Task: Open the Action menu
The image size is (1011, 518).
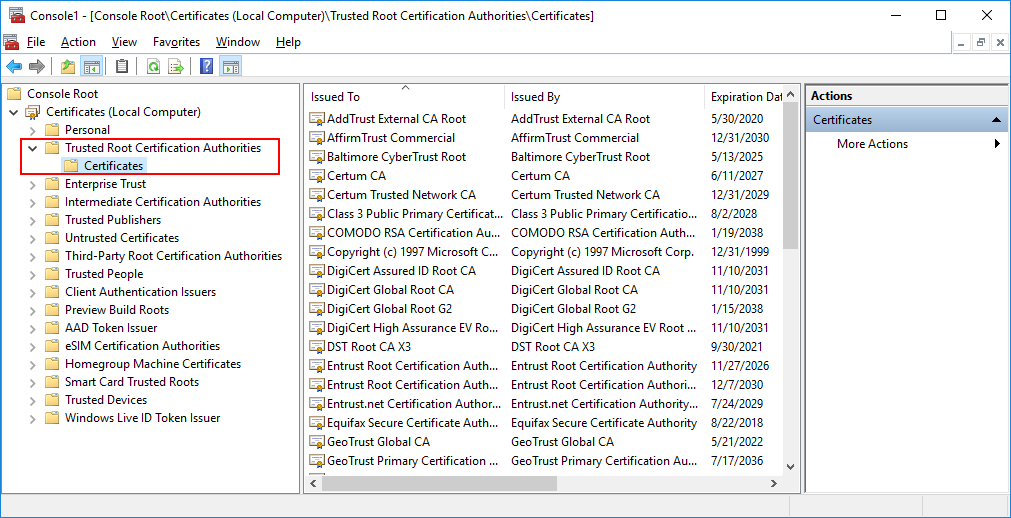Action: coord(78,42)
